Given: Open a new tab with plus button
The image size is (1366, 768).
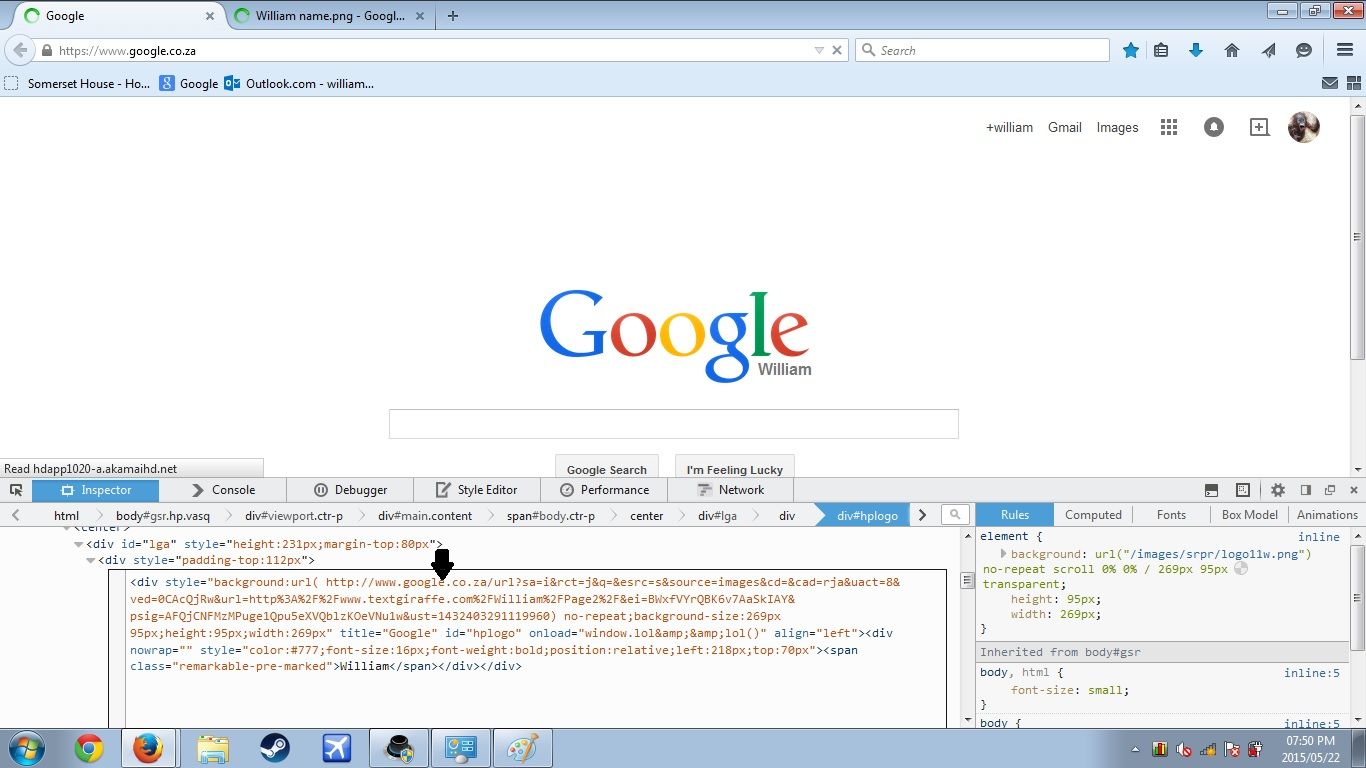Looking at the screenshot, I should (453, 16).
